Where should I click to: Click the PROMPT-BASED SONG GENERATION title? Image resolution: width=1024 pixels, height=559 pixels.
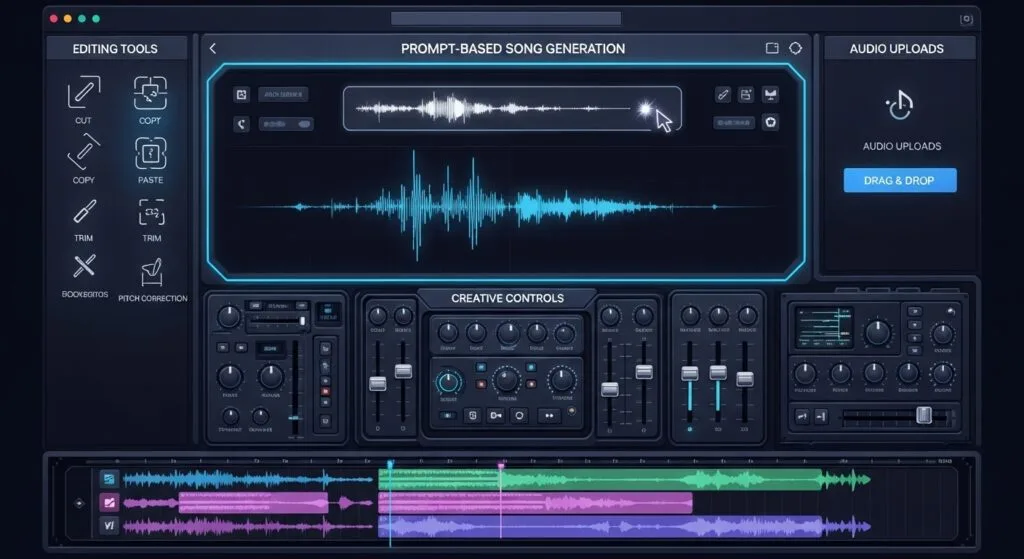(x=513, y=48)
